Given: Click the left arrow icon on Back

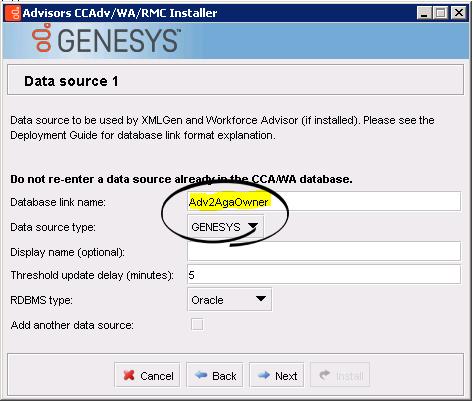Looking at the screenshot, I should coord(201,375).
